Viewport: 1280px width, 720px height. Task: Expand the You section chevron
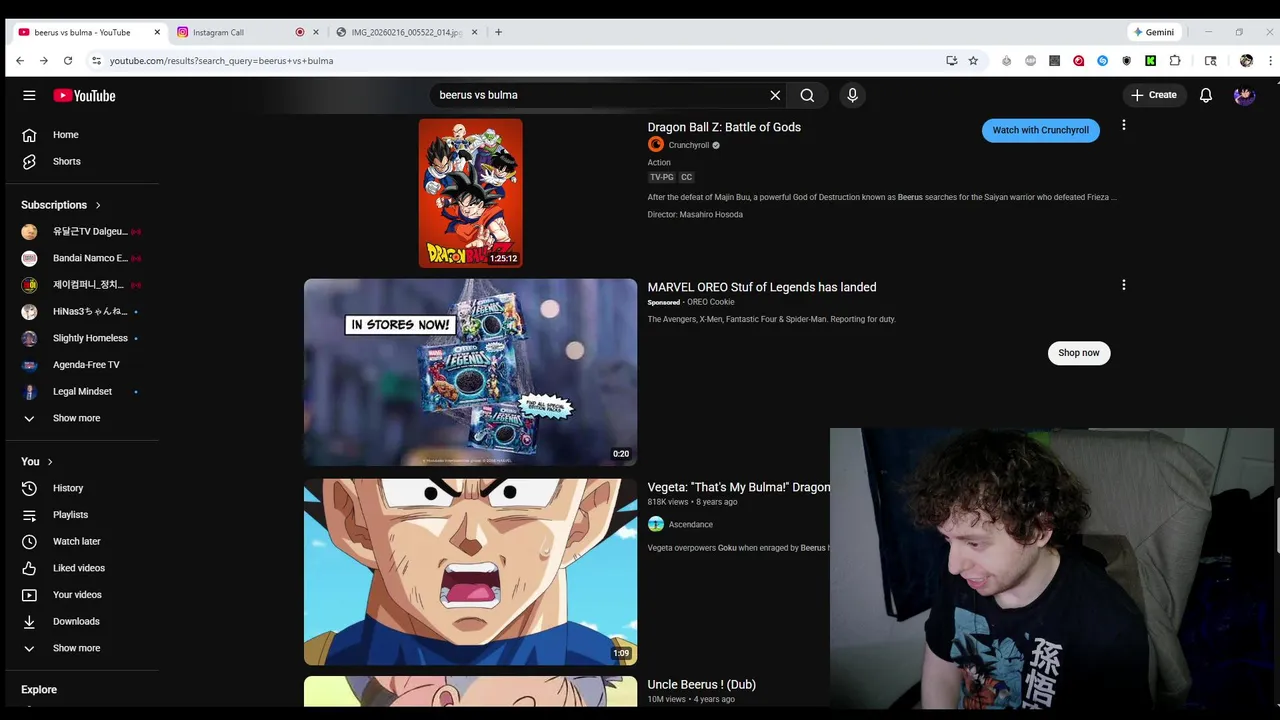coord(50,462)
